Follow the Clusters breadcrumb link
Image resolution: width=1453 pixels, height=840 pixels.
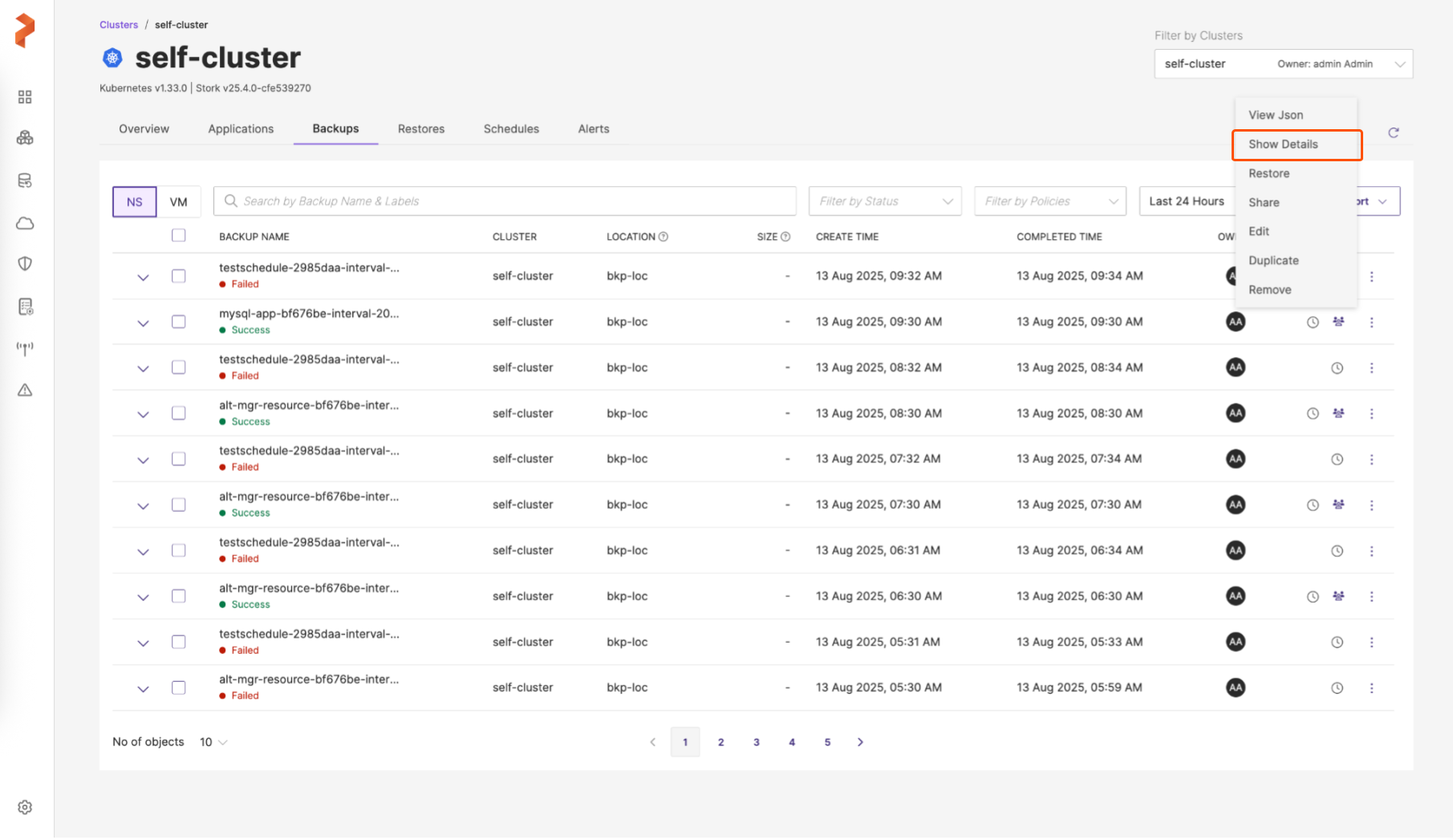[119, 25]
